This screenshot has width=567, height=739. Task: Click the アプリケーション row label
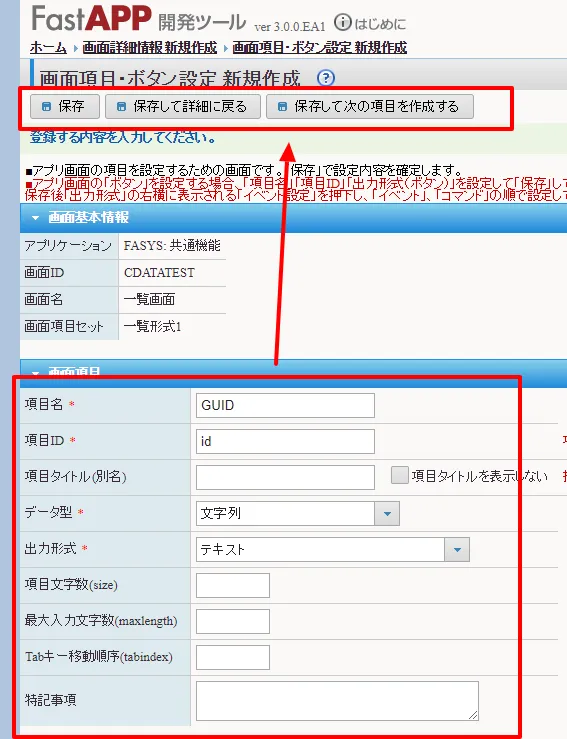point(68,246)
